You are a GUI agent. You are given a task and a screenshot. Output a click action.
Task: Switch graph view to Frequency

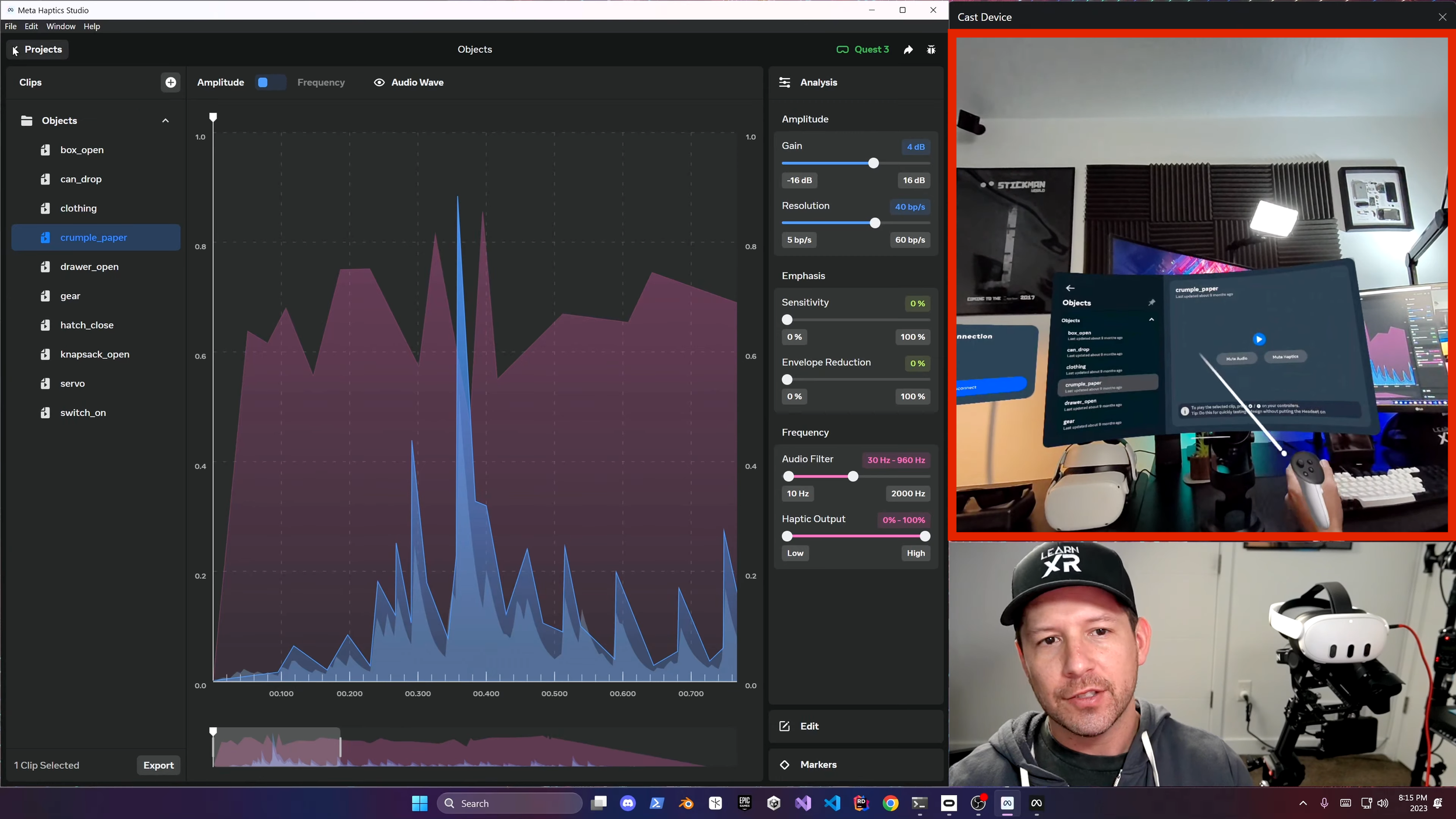[x=321, y=82]
